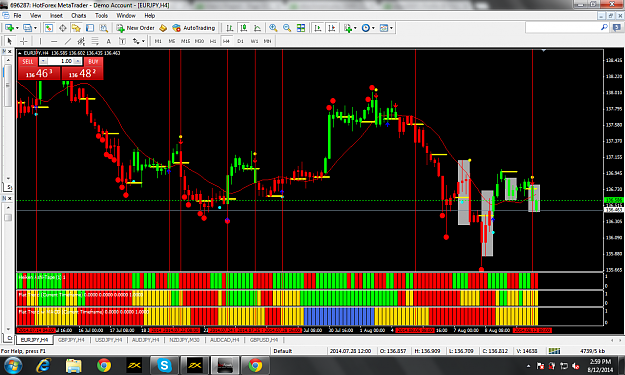Open the File menu
625x375 pixels.
click(x=17, y=16)
